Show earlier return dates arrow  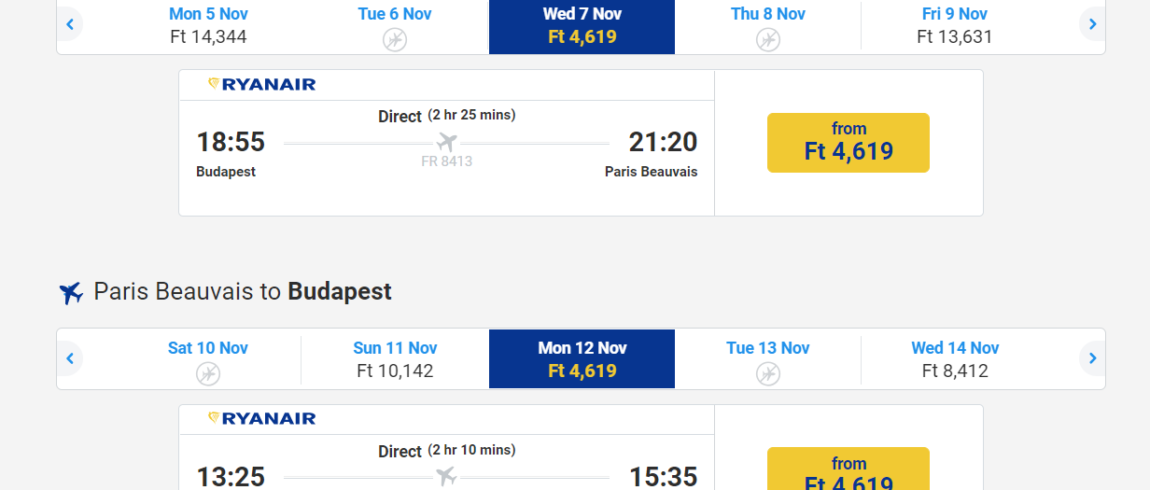(x=70, y=359)
